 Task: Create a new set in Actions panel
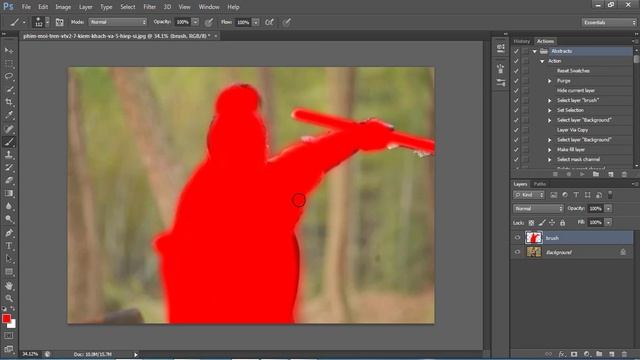point(596,174)
